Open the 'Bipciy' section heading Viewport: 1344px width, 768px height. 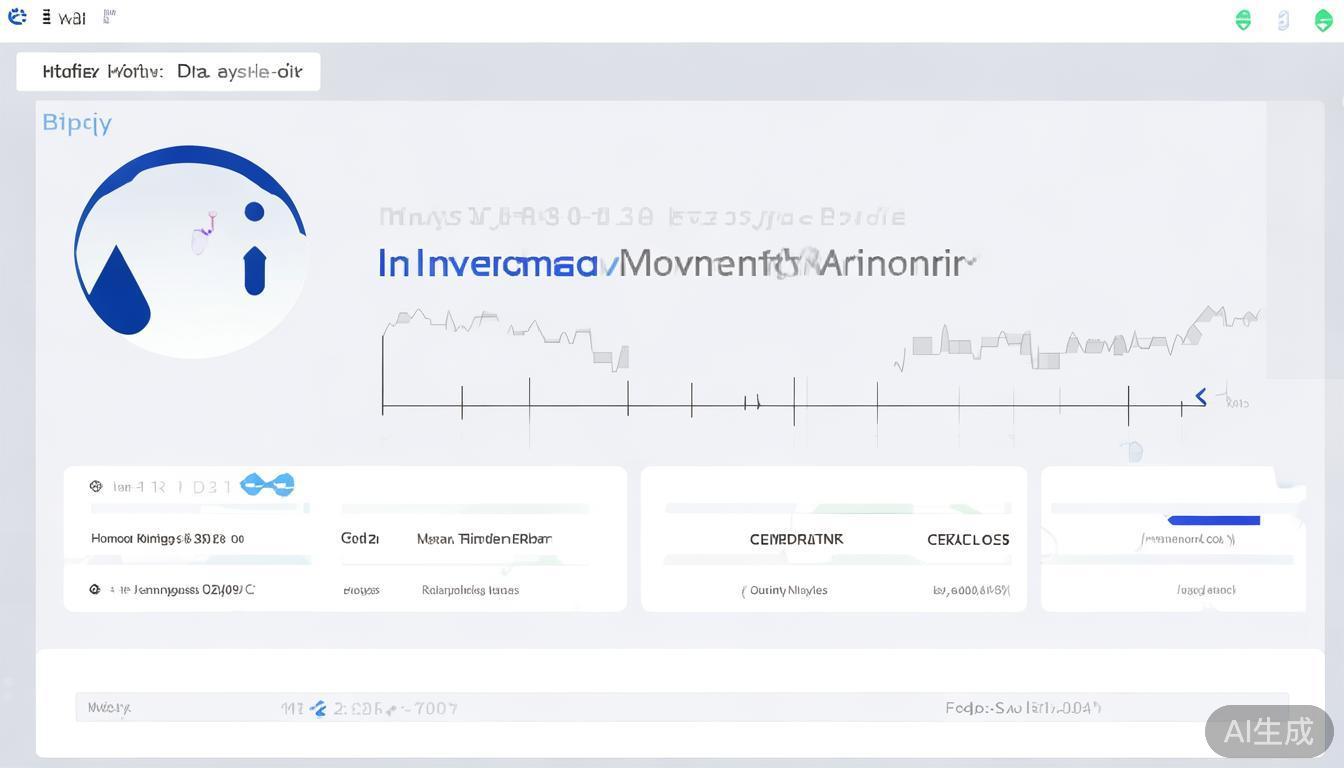[x=77, y=123]
